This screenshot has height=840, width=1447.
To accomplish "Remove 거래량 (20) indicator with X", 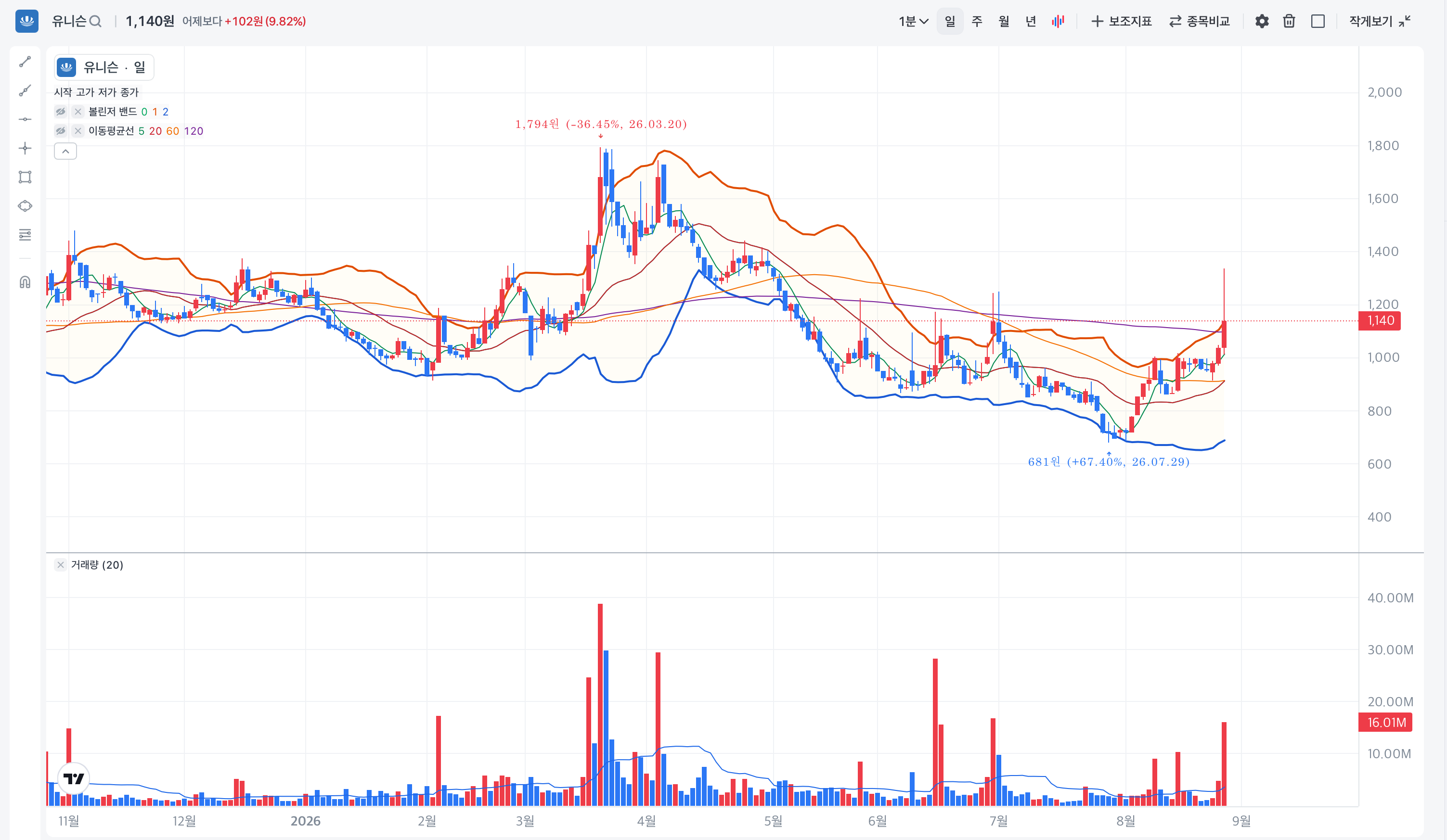I will tap(60, 565).
